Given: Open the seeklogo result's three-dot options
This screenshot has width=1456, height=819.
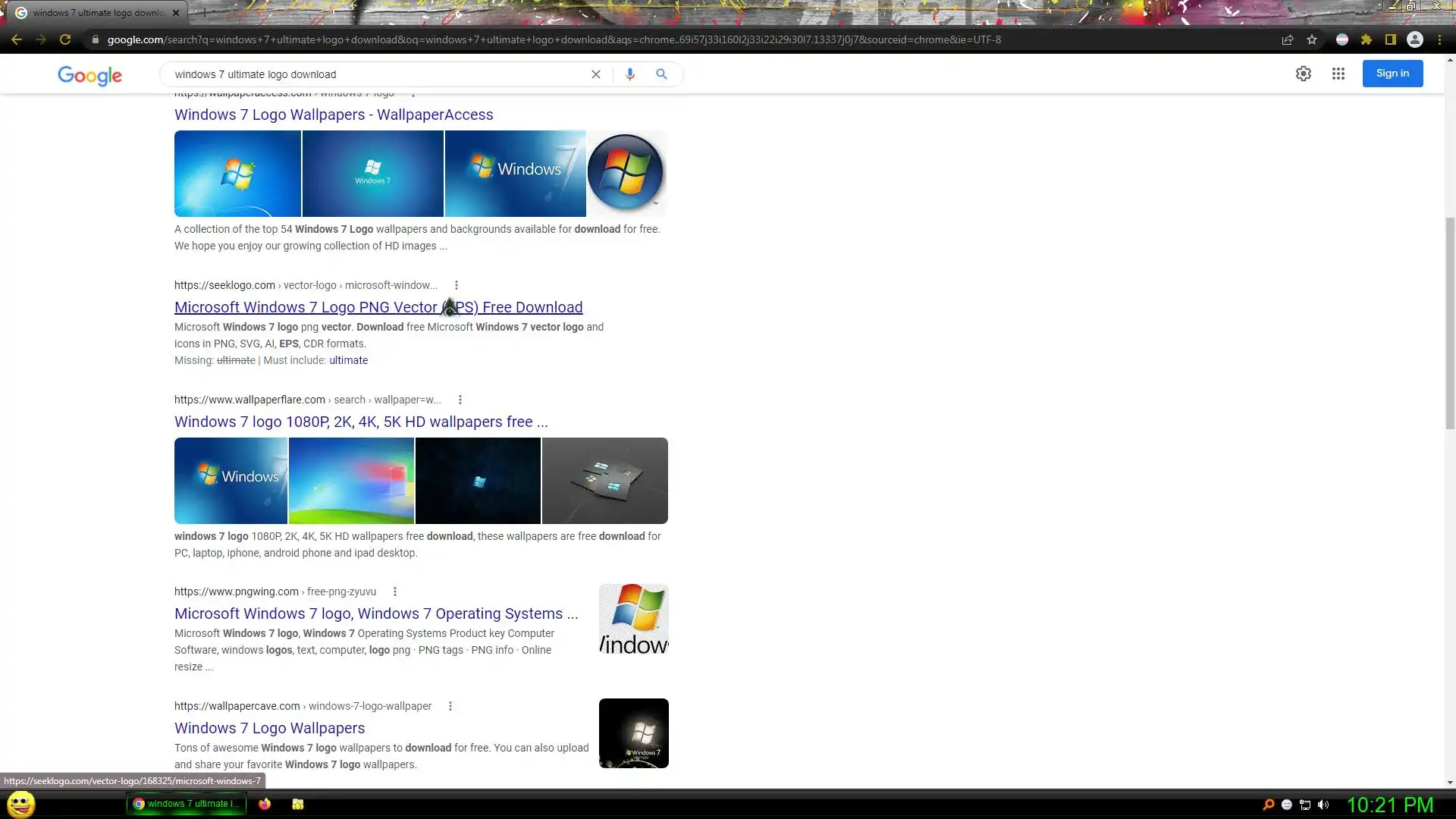Looking at the screenshot, I should 457,285.
